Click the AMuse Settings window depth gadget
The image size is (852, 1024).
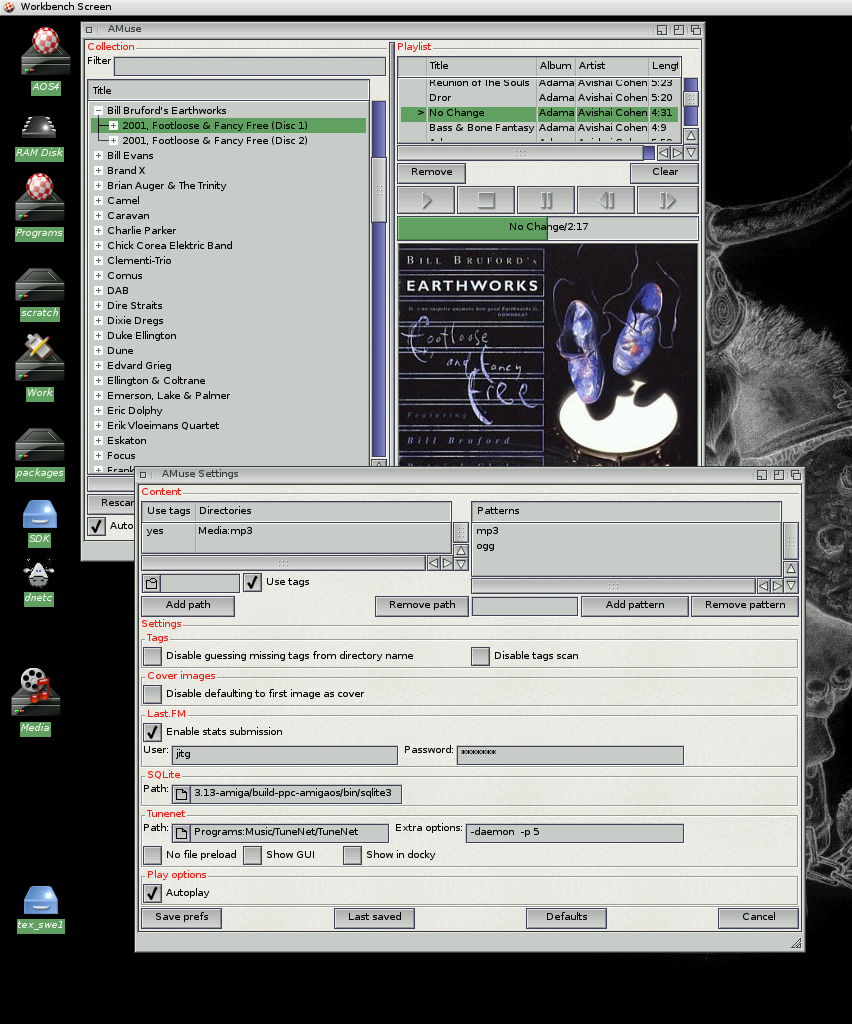(x=795, y=475)
